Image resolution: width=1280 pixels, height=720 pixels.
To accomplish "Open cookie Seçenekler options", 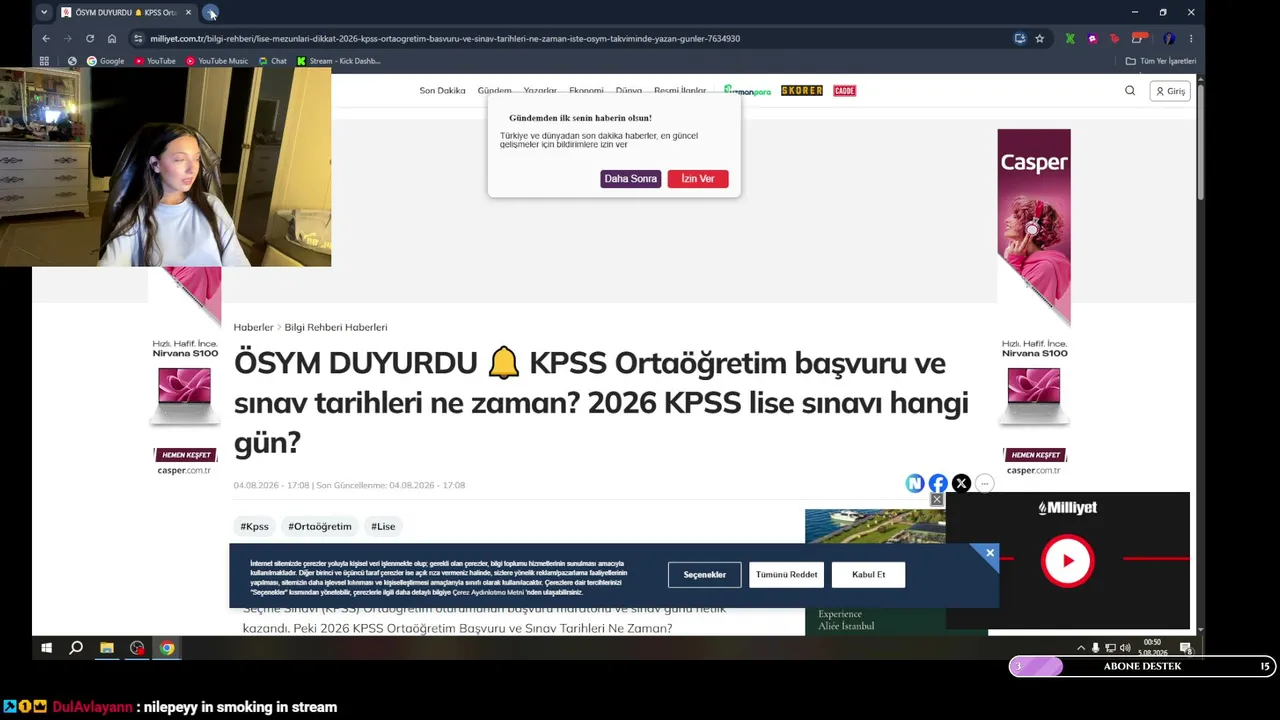I will tap(705, 575).
